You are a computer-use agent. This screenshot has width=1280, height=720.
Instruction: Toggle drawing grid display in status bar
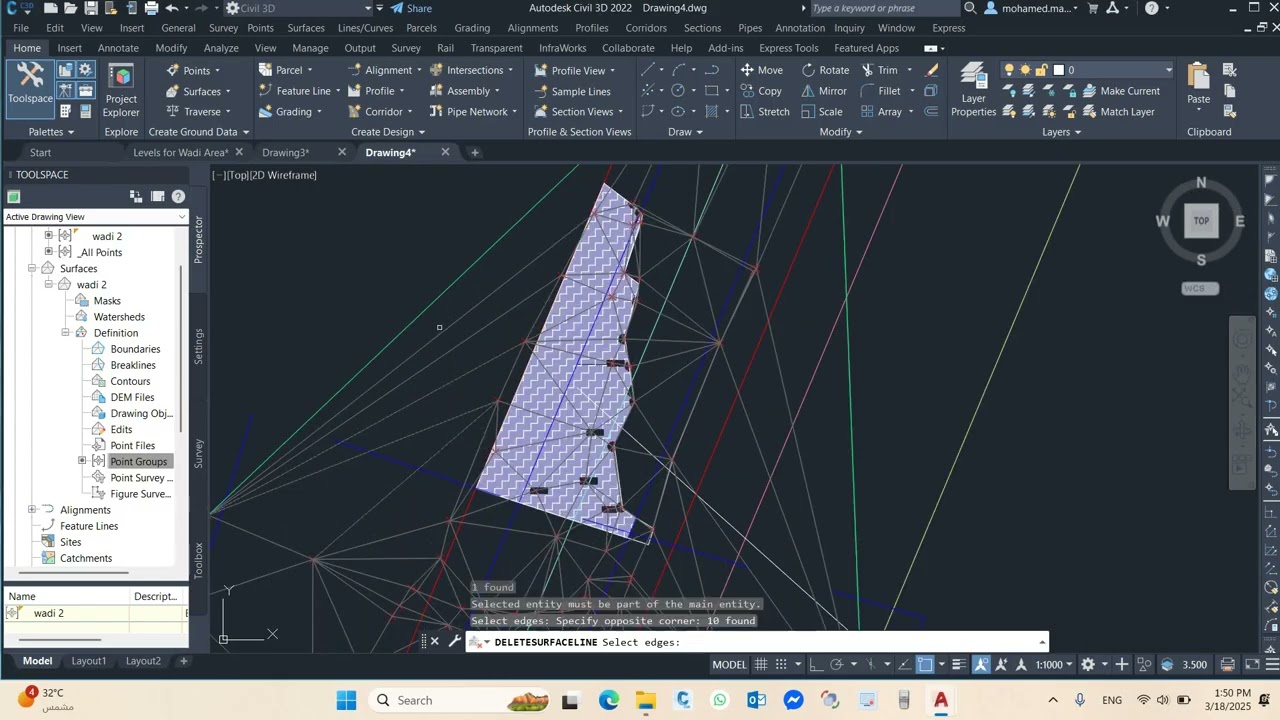click(x=761, y=665)
